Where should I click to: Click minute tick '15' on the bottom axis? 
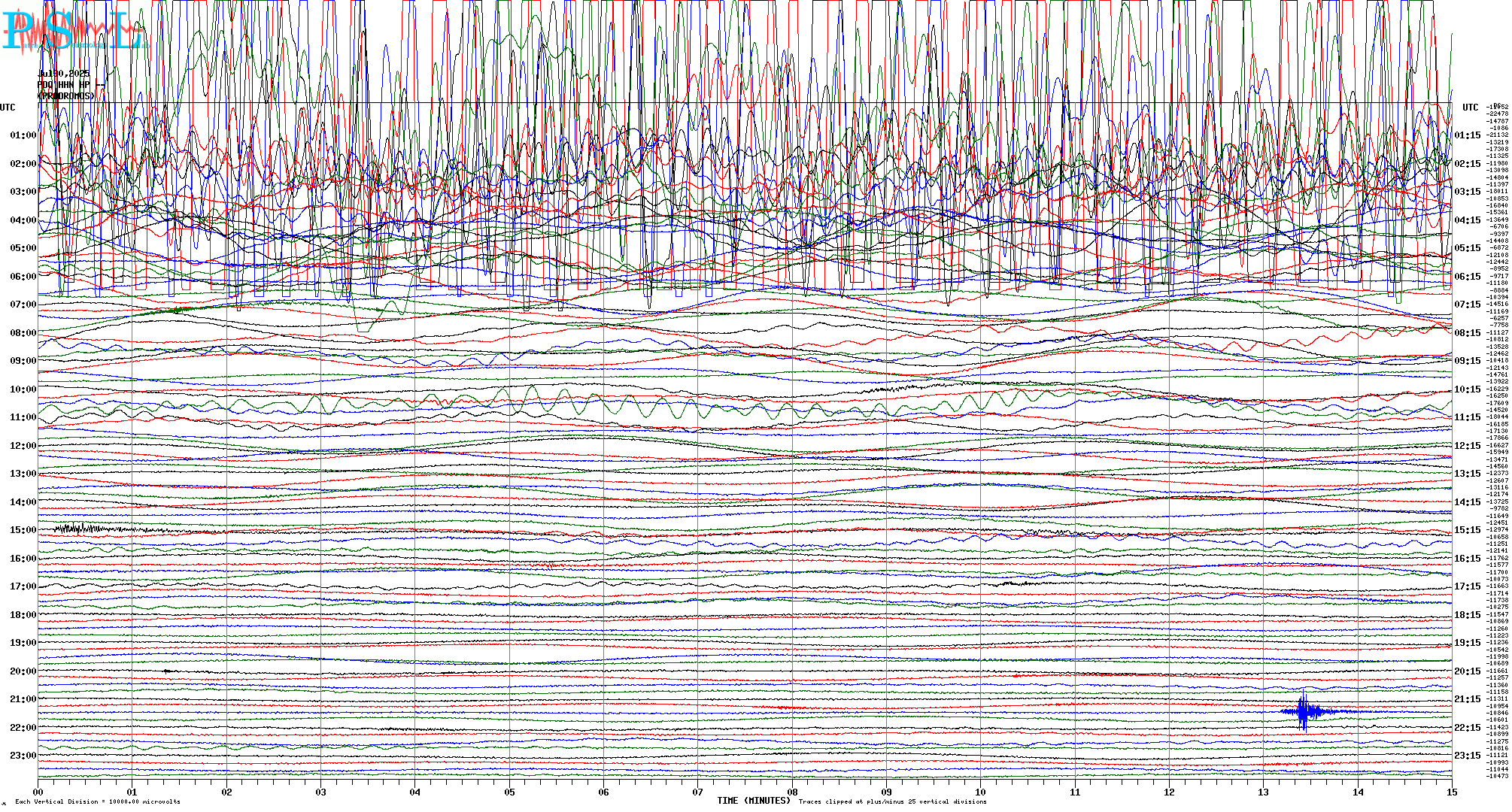click(x=1452, y=792)
